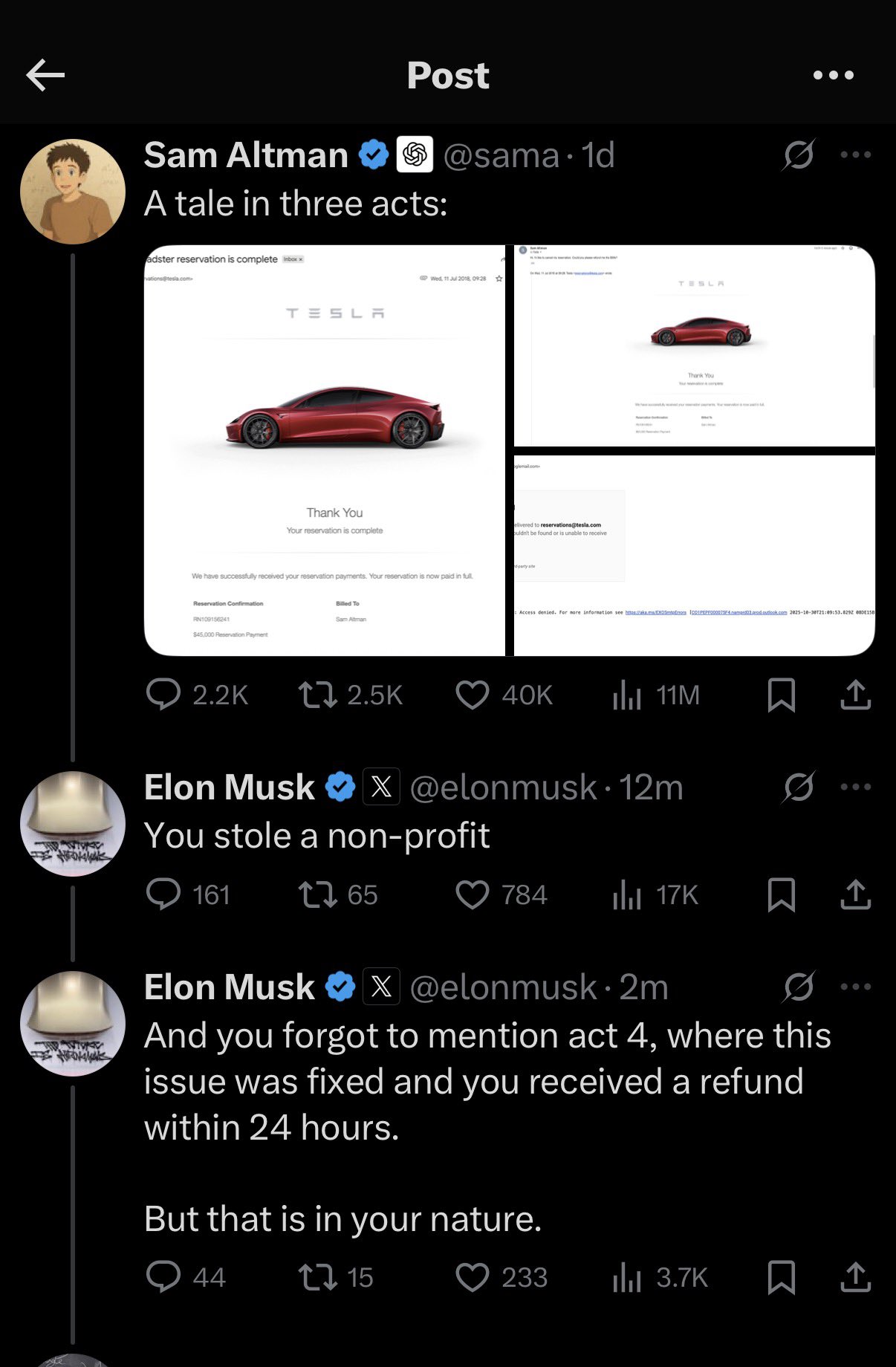Open the more options menu on Sam Altman's post
Viewport: 896px width, 1367px height.
point(854,154)
